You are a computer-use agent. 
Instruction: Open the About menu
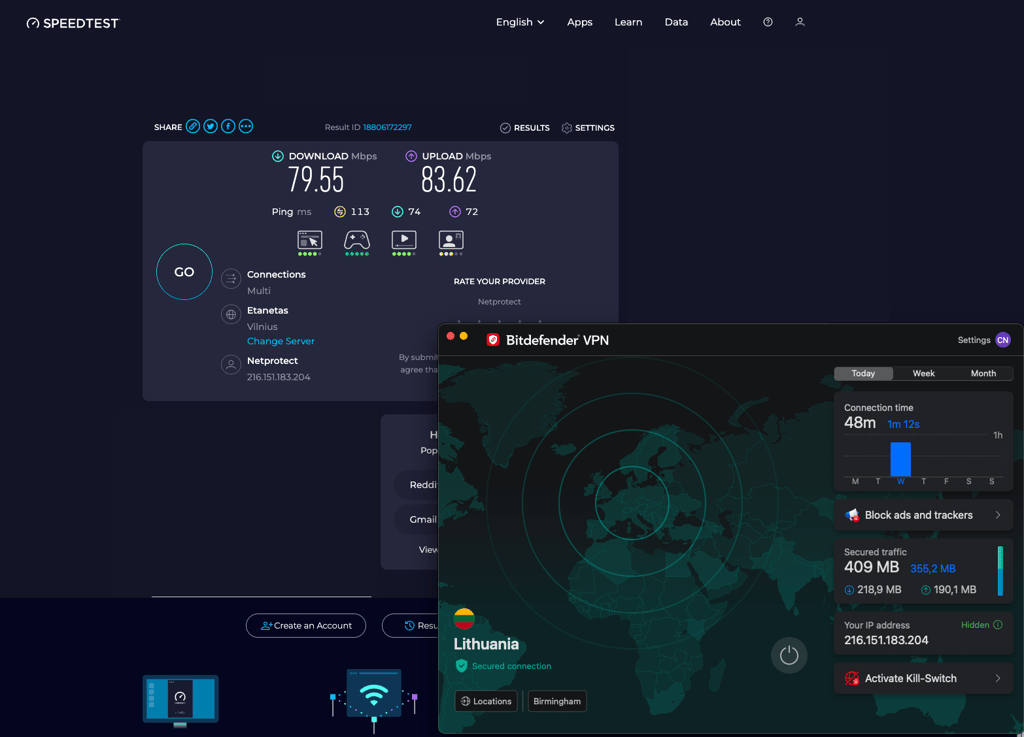click(725, 22)
